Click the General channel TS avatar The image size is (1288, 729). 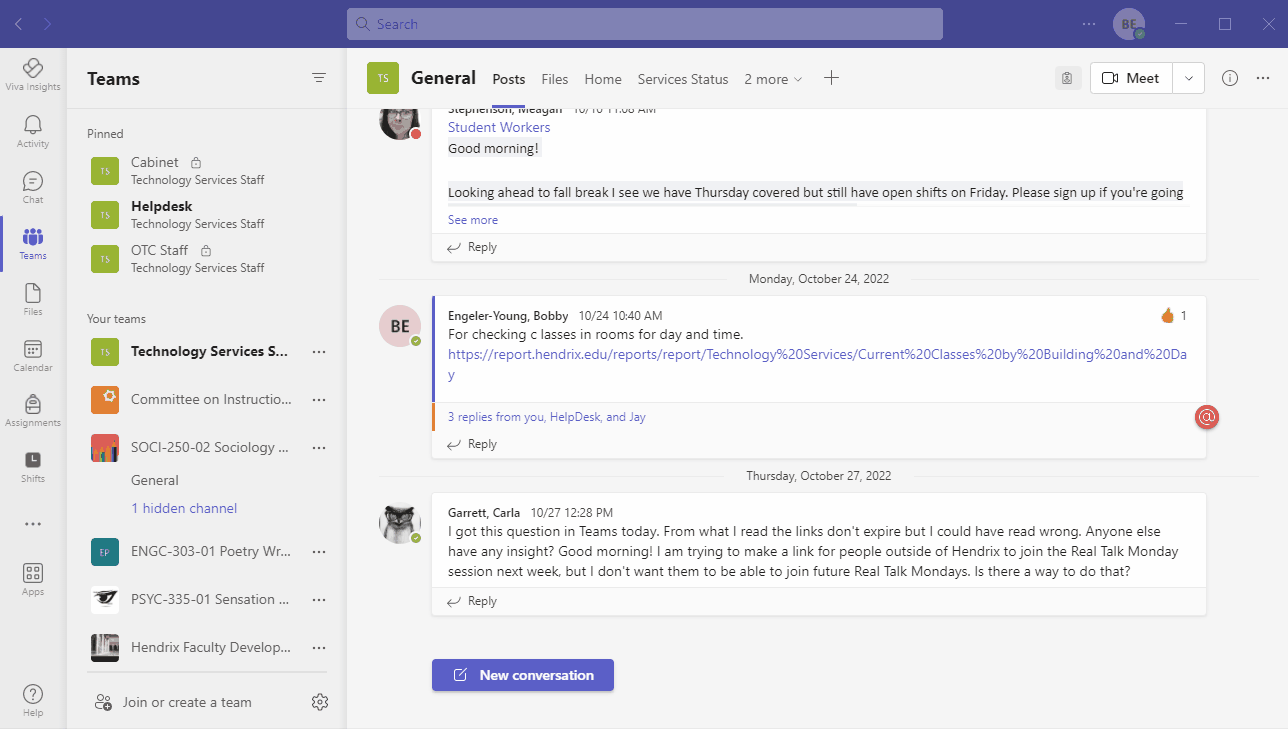(x=383, y=78)
